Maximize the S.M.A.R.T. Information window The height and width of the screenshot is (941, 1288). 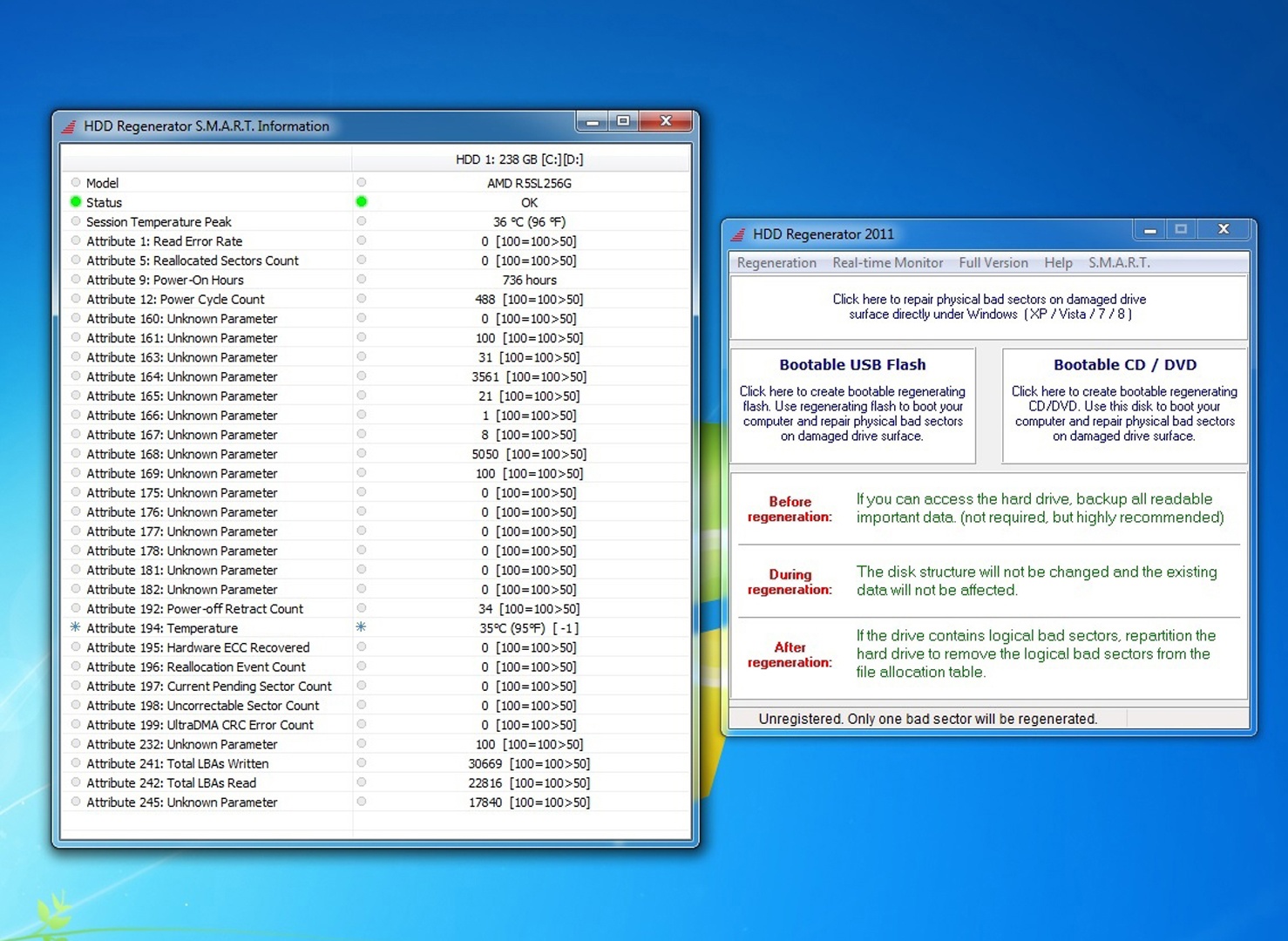(x=623, y=121)
